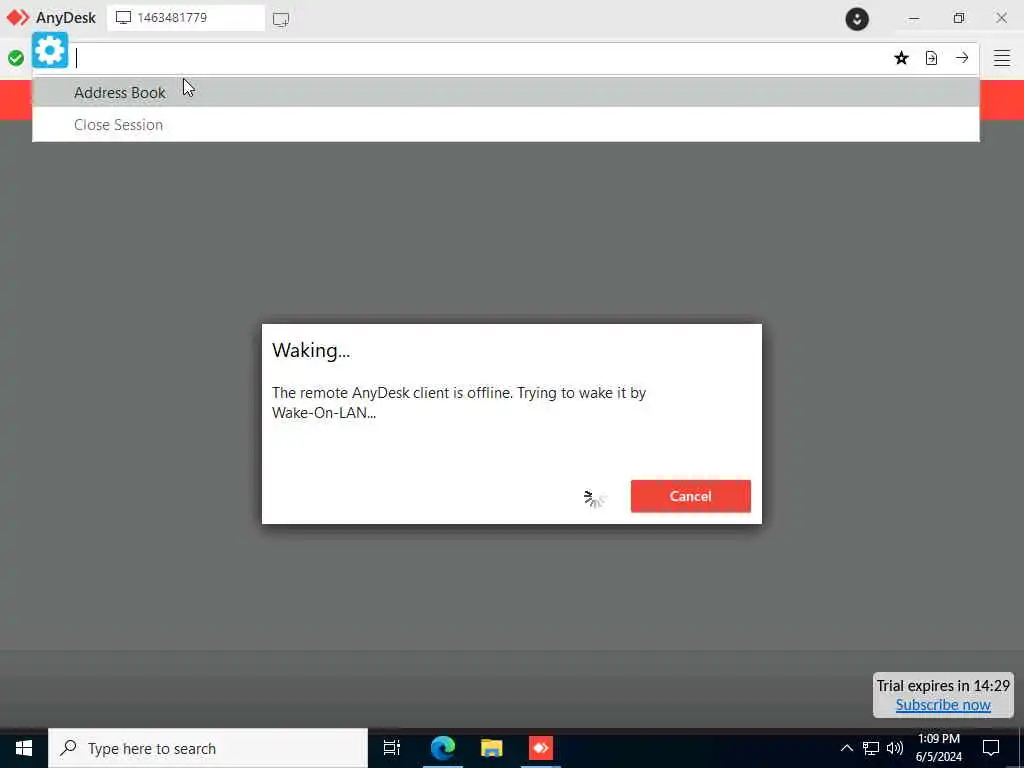Open Task View on the taskbar
The width and height of the screenshot is (1024, 768).
[392, 748]
